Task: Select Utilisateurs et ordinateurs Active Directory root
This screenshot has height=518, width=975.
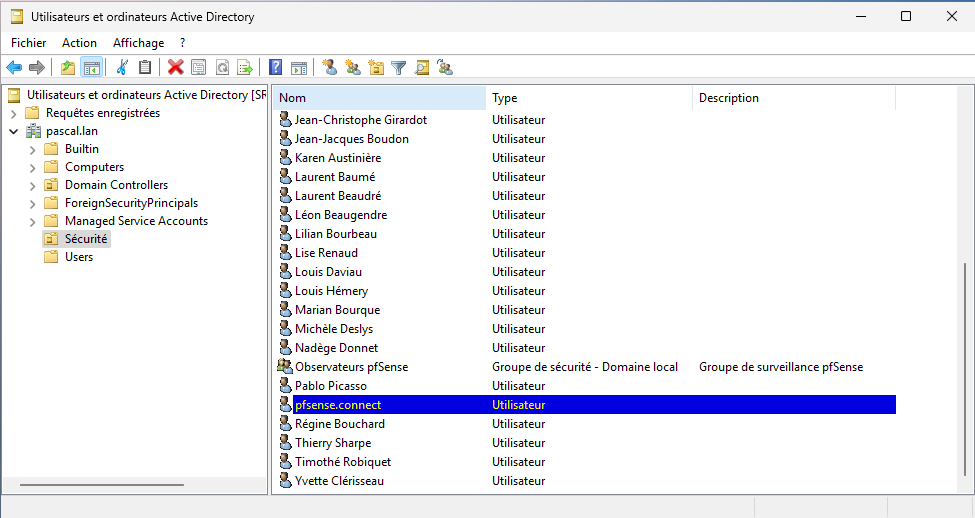Action: pyautogui.click(x=146, y=95)
